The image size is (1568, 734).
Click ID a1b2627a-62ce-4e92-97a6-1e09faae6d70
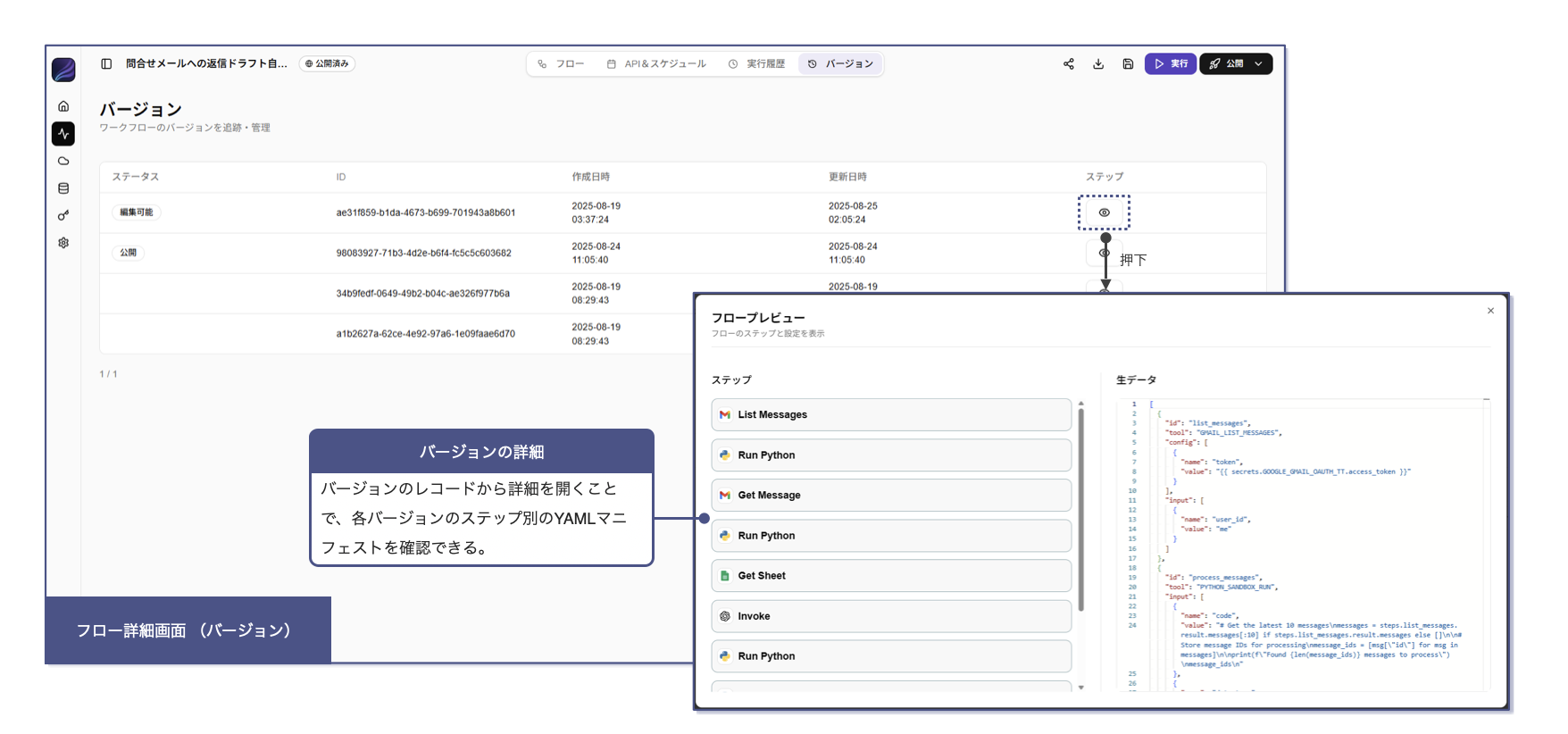point(426,334)
